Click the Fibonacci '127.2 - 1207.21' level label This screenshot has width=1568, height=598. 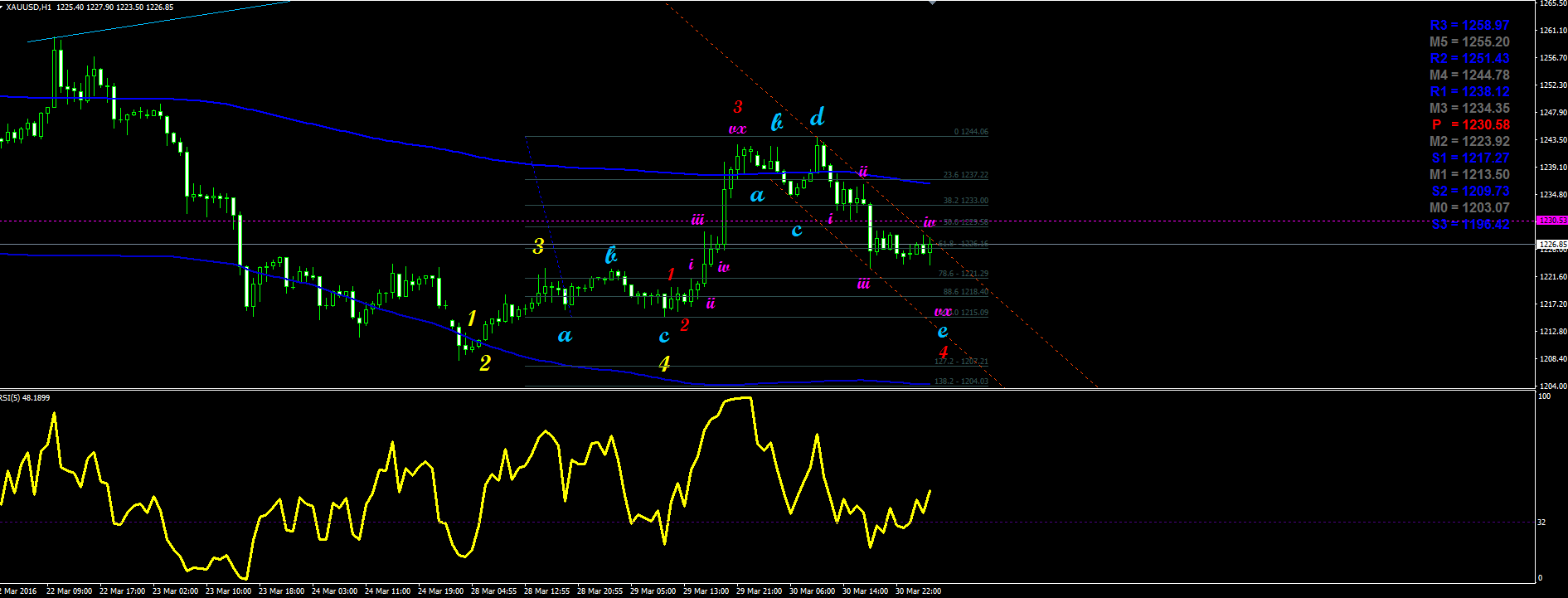click(x=961, y=362)
